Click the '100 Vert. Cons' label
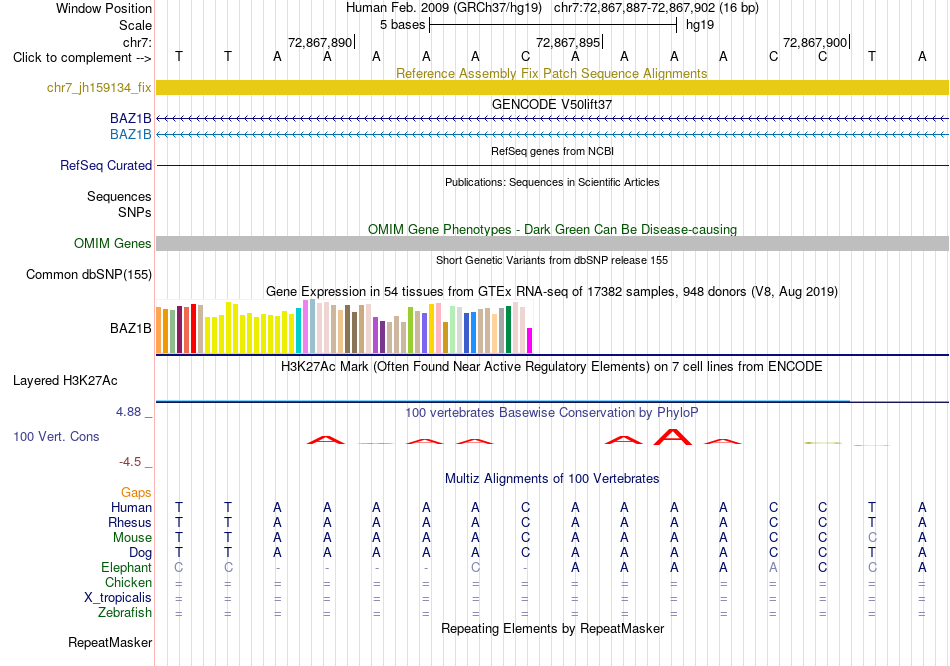Viewport: 950px width, 666px height. 56,436
